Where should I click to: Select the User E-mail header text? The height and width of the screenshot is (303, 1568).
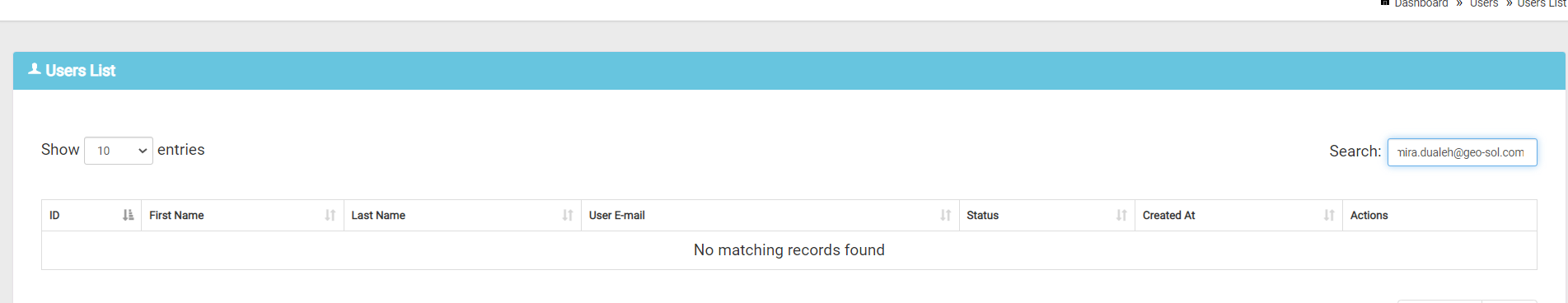click(617, 215)
